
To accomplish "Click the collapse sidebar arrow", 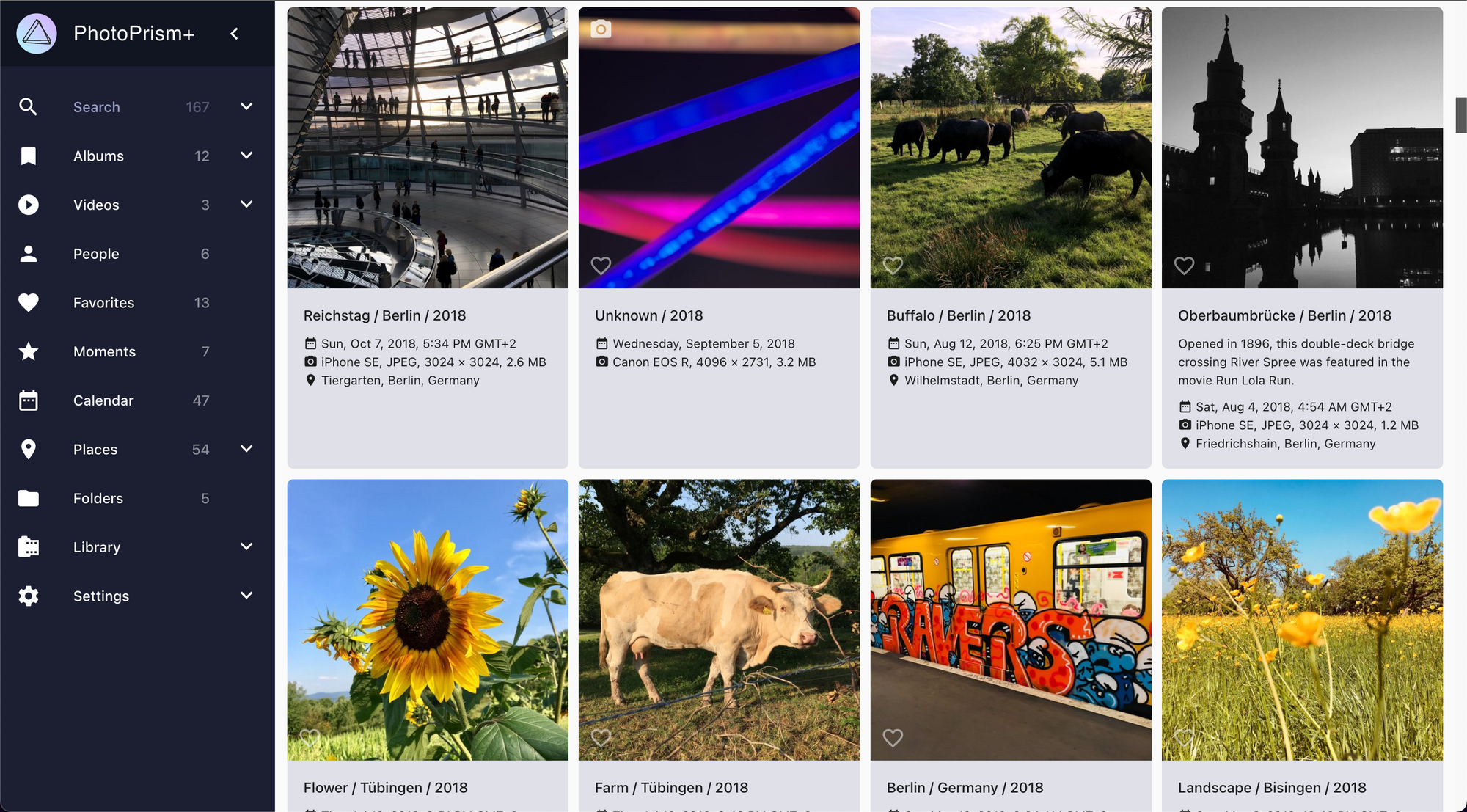I will 234,33.
